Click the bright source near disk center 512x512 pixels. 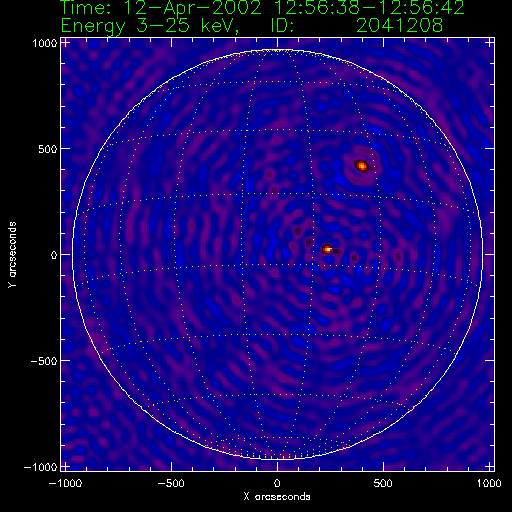327,249
